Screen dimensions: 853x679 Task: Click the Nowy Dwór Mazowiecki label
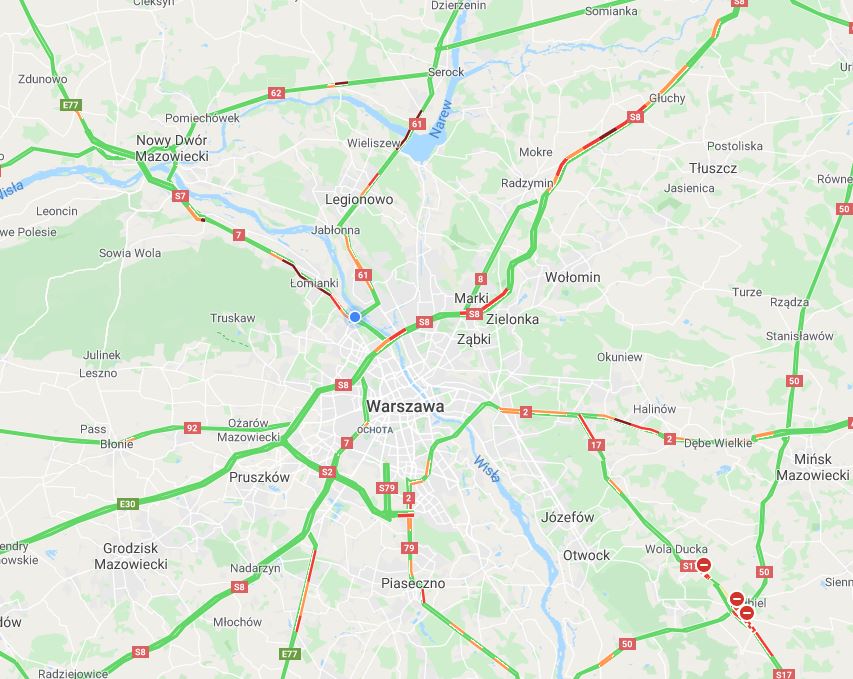(x=172, y=148)
